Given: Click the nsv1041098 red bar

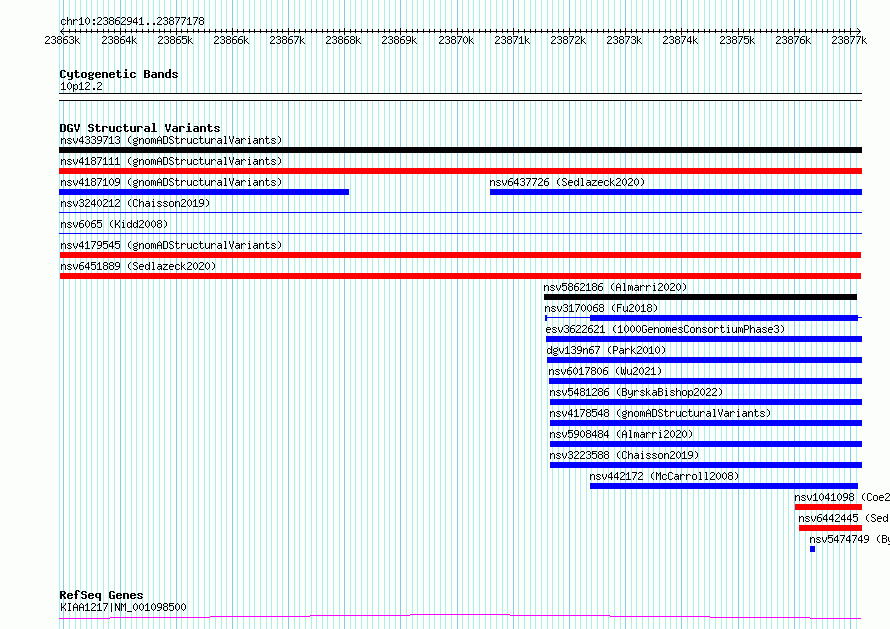Looking at the screenshot, I should (828, 507).
